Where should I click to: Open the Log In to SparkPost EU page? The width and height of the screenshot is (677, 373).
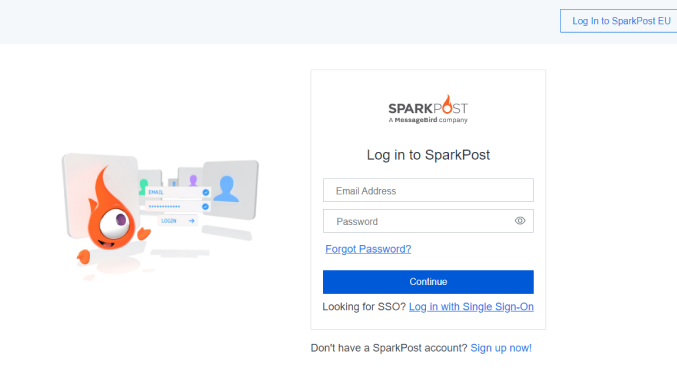point(620,21)
